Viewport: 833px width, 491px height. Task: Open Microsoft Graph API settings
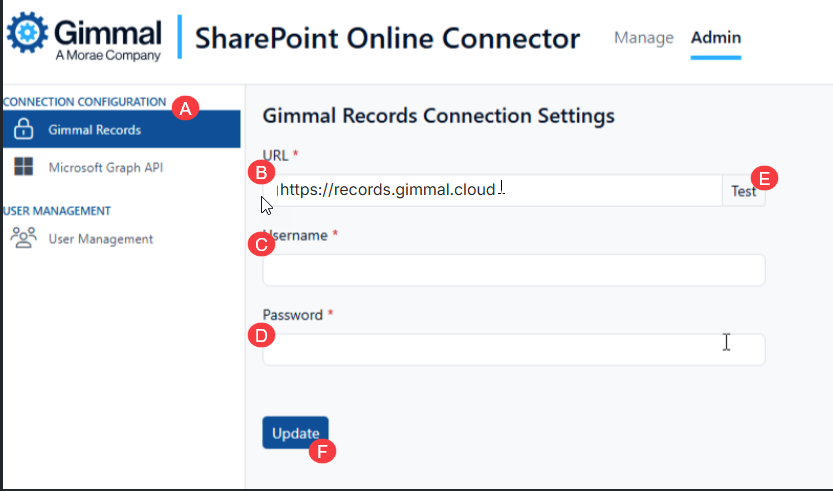tap(105, 167)
